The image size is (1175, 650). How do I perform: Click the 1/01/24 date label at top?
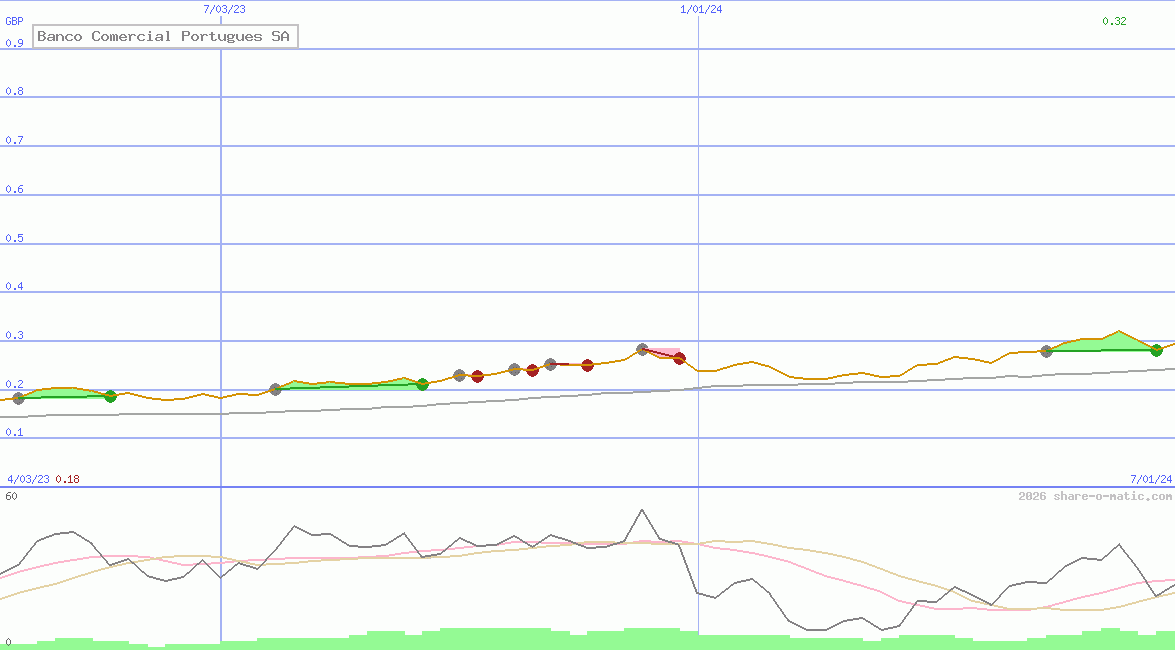[701, 9]
